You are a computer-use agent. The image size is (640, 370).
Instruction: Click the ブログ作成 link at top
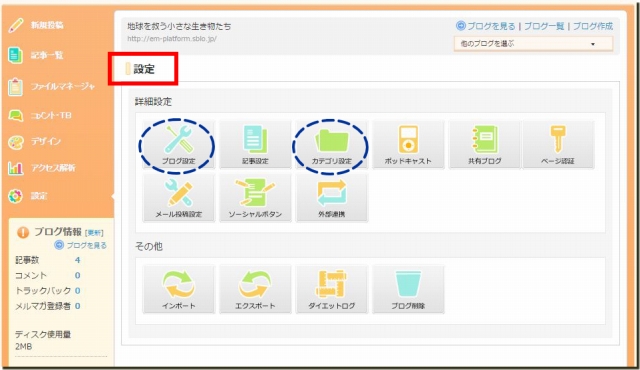(x=593, y=26)
